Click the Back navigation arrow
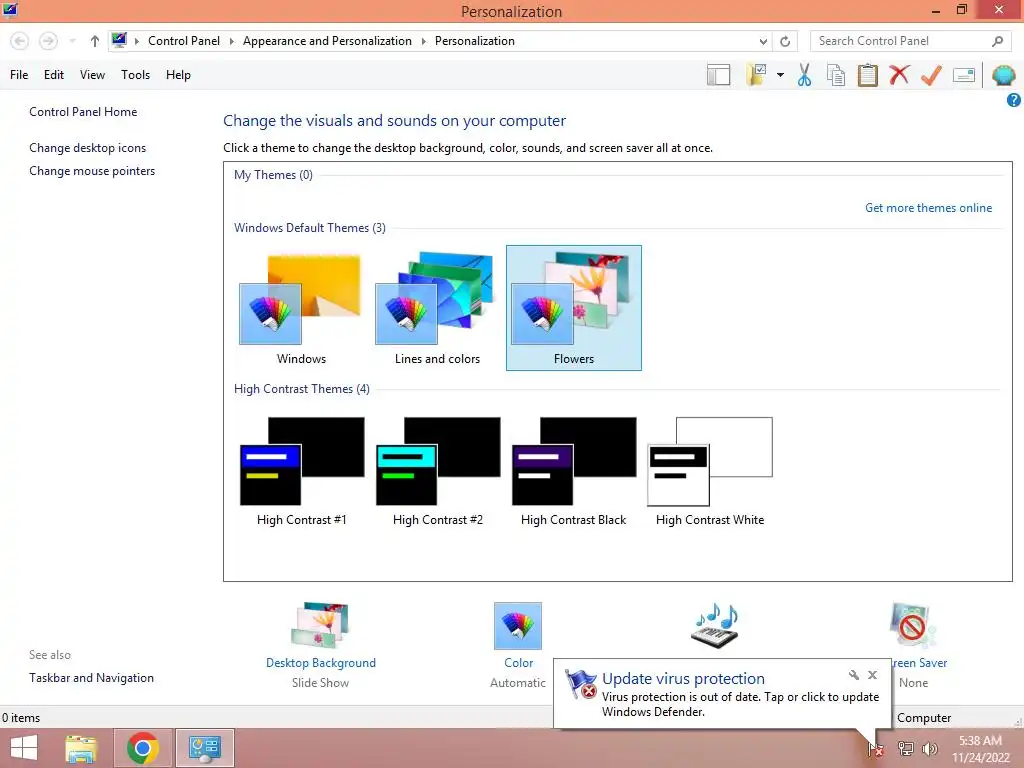 tap(20, 41)
